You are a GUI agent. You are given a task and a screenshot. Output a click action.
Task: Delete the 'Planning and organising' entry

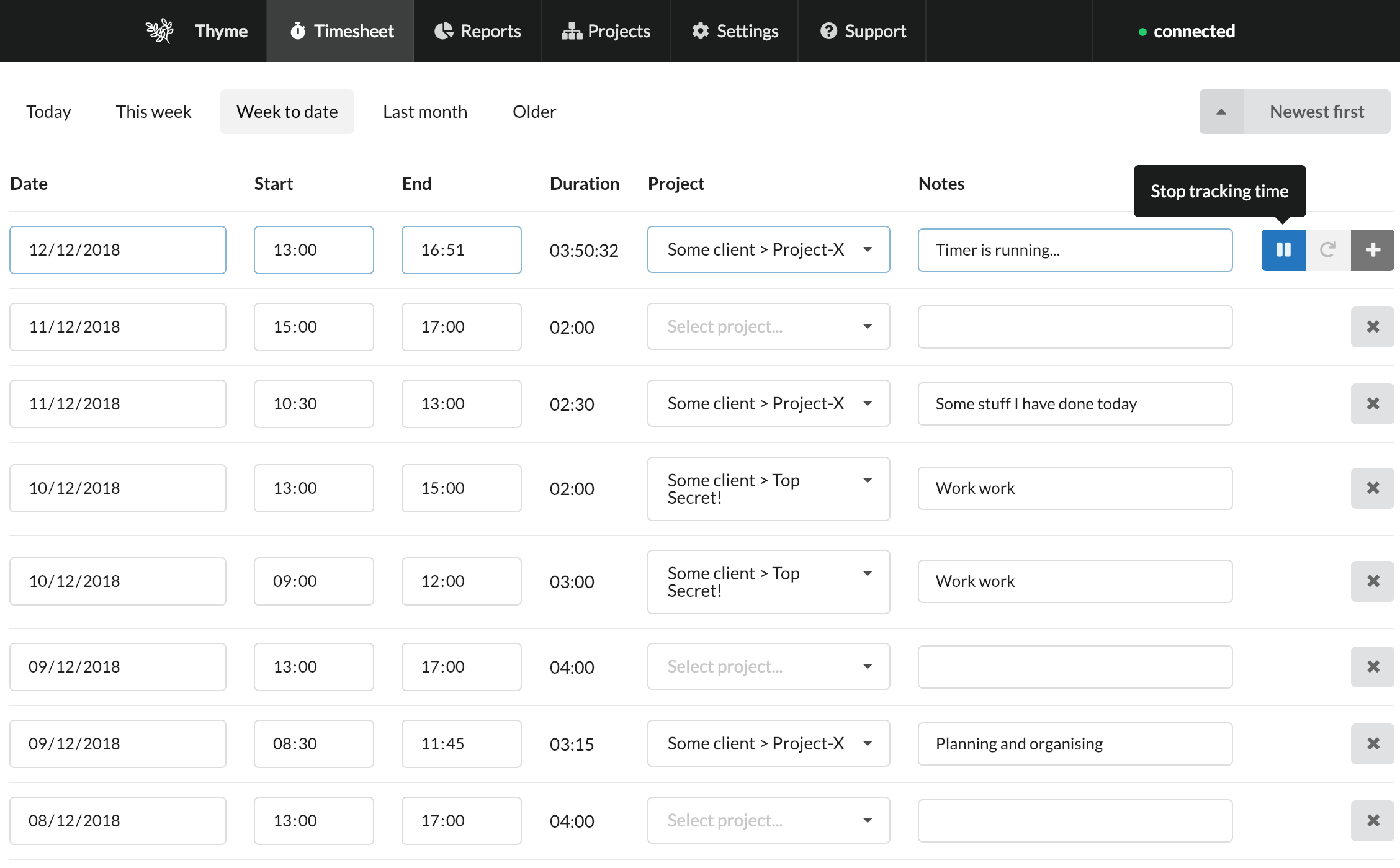click(1373, 743)
